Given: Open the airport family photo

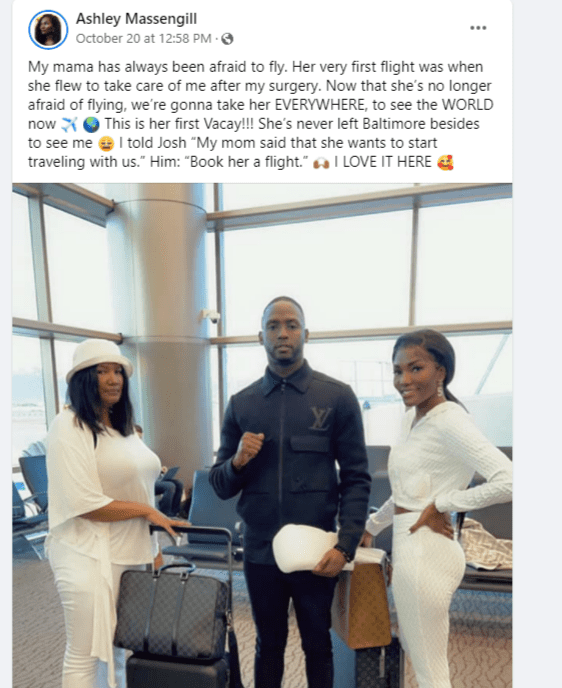Looking at the screenshot, I should coord(262,435).
